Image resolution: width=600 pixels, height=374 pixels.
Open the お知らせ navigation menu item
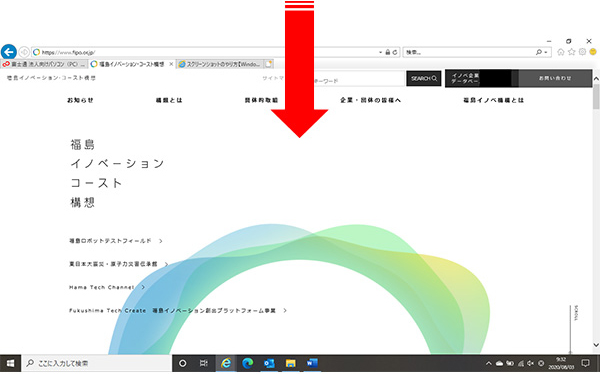(80, 100)
